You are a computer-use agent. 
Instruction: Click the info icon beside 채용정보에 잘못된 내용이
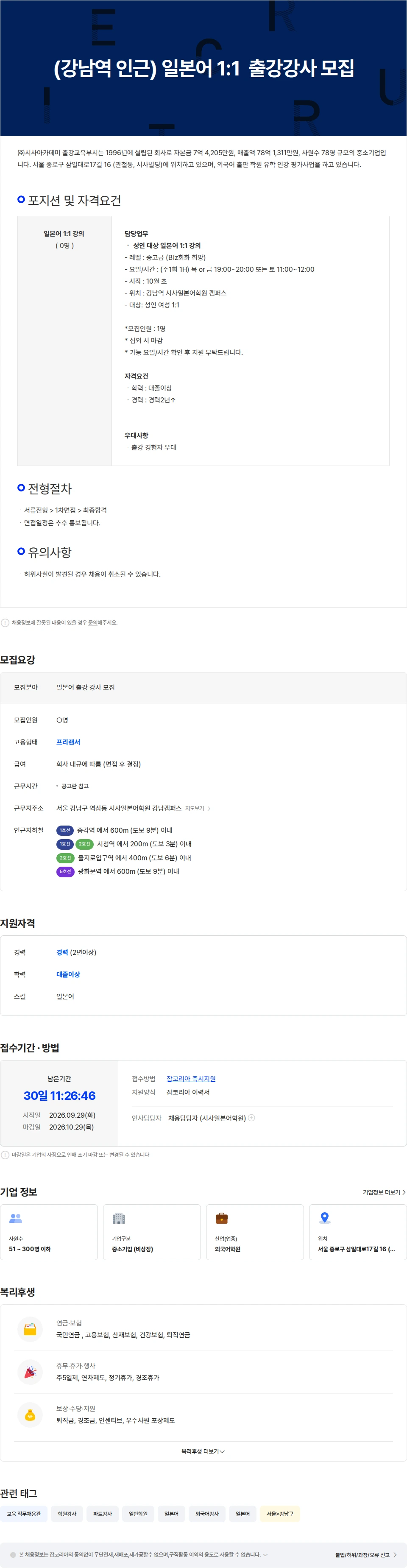[x=5, y=623]
